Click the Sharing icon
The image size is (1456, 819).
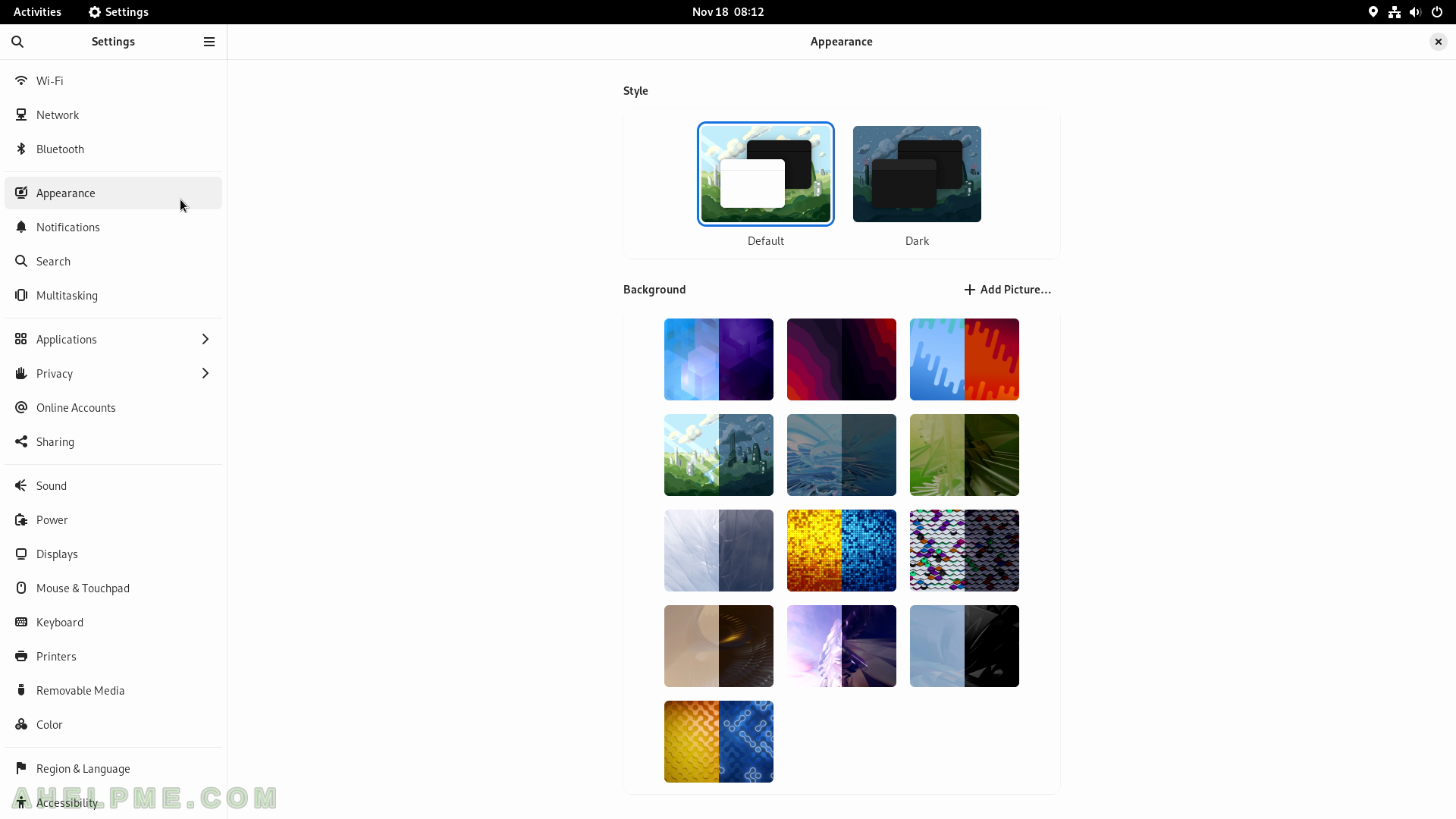21,441
